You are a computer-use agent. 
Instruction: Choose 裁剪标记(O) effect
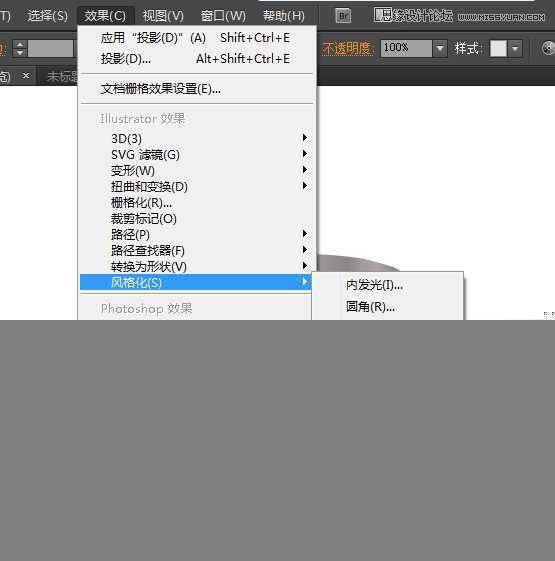click(x=195, y=218)
